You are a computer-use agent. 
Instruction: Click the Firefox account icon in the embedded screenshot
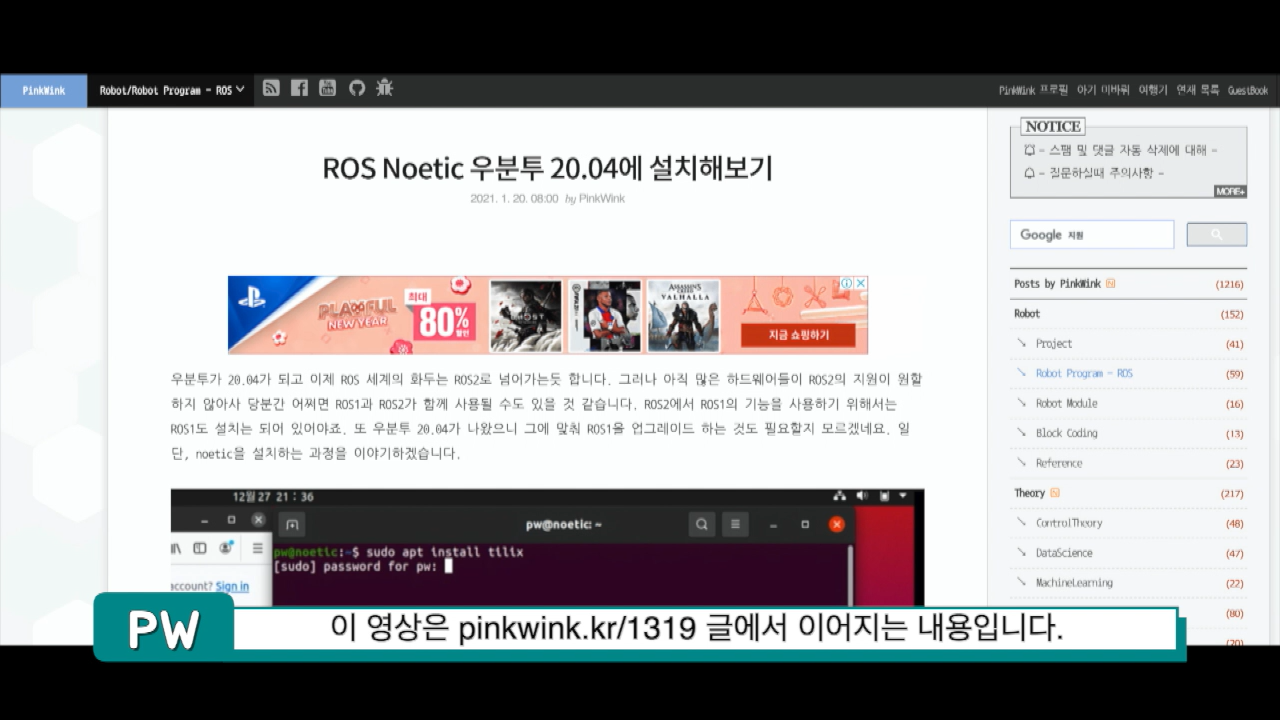click(227, 548)
